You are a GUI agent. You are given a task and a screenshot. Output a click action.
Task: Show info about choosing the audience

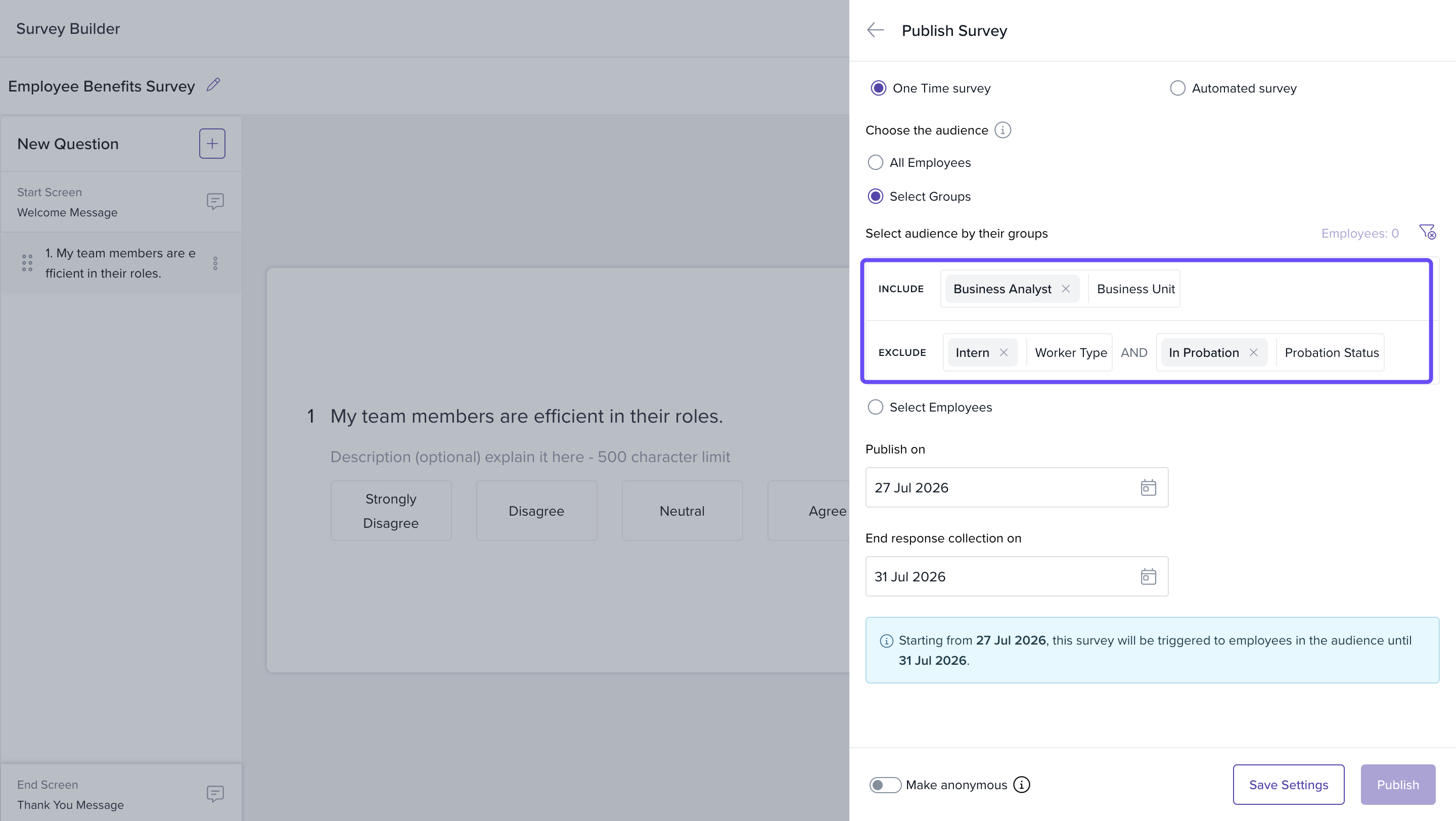(x=1003, y=130)
